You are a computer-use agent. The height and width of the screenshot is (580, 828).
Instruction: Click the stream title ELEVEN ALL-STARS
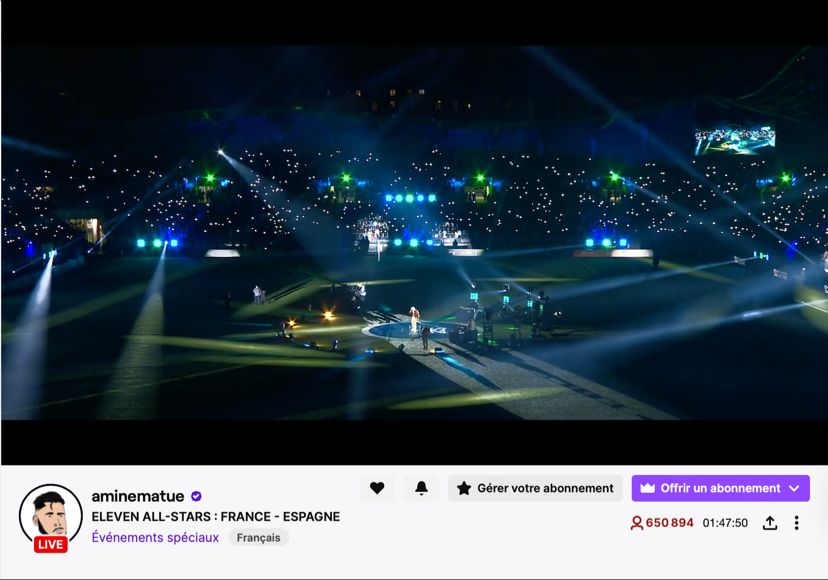(x=215, y=517)
